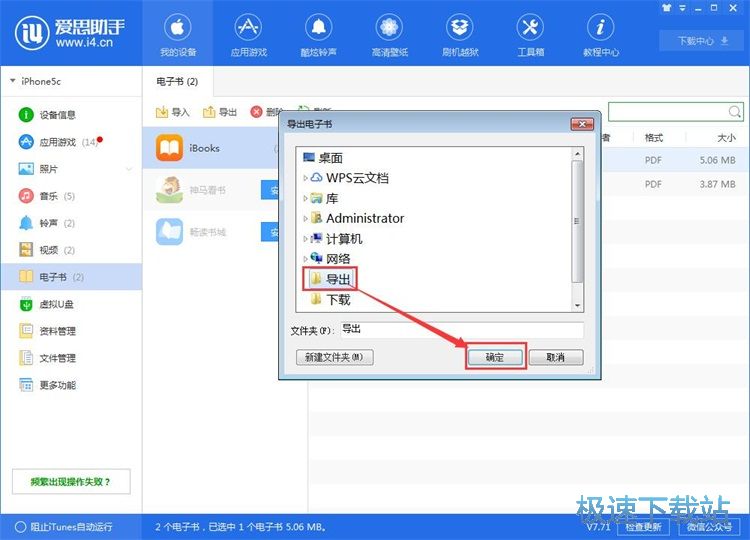This screenshot has width=750, height=540.
Task: Expand the 计算机 tree node
Action: (305, 238)
